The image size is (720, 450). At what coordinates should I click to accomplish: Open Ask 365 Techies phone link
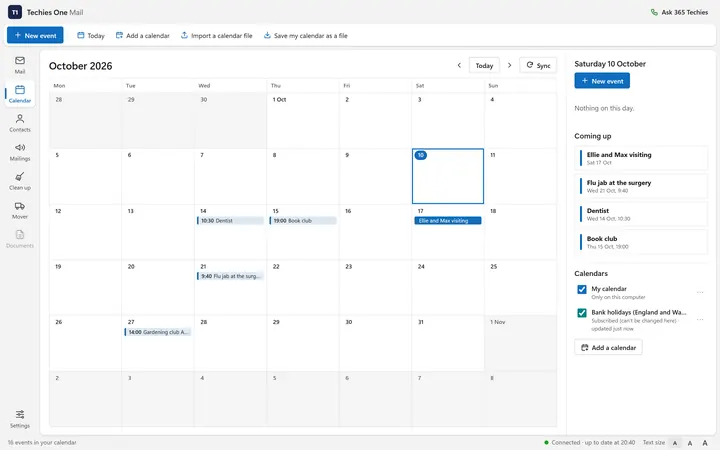(679, 12)
